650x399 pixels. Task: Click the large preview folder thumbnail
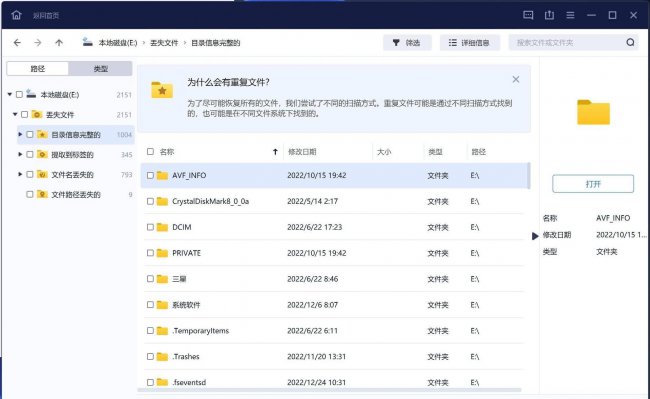coord(593,112)
